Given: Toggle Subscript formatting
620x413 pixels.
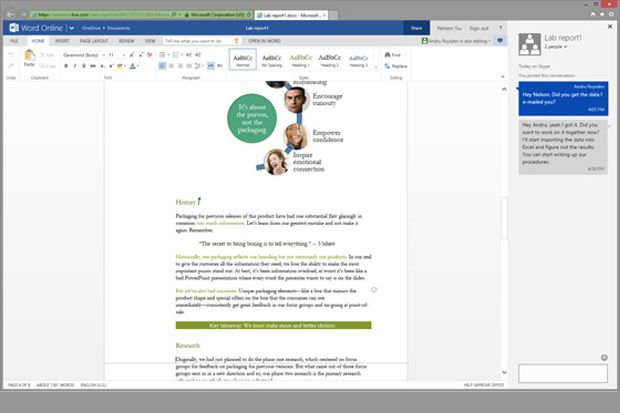Looking at the screenshot, I should [x=102, y=66].
